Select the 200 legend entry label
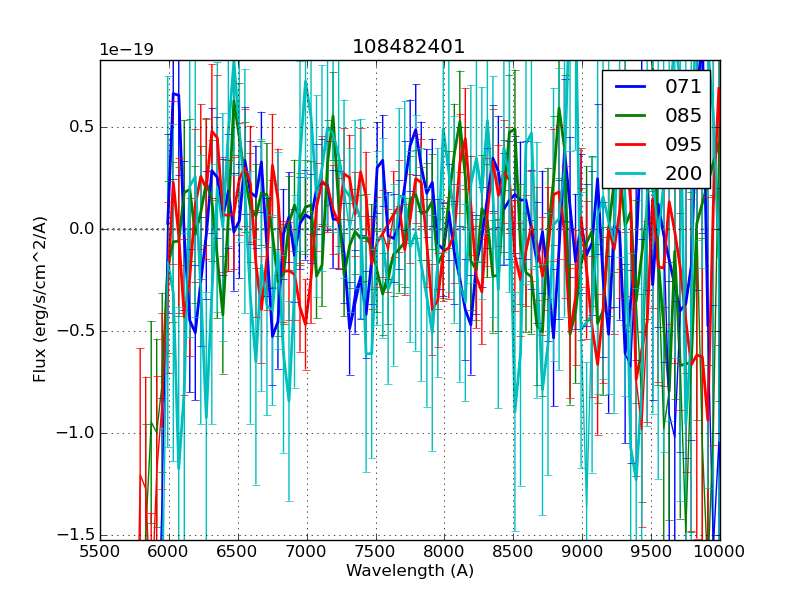The width and height of the screenshot is (800, 600). click(683, 173)
